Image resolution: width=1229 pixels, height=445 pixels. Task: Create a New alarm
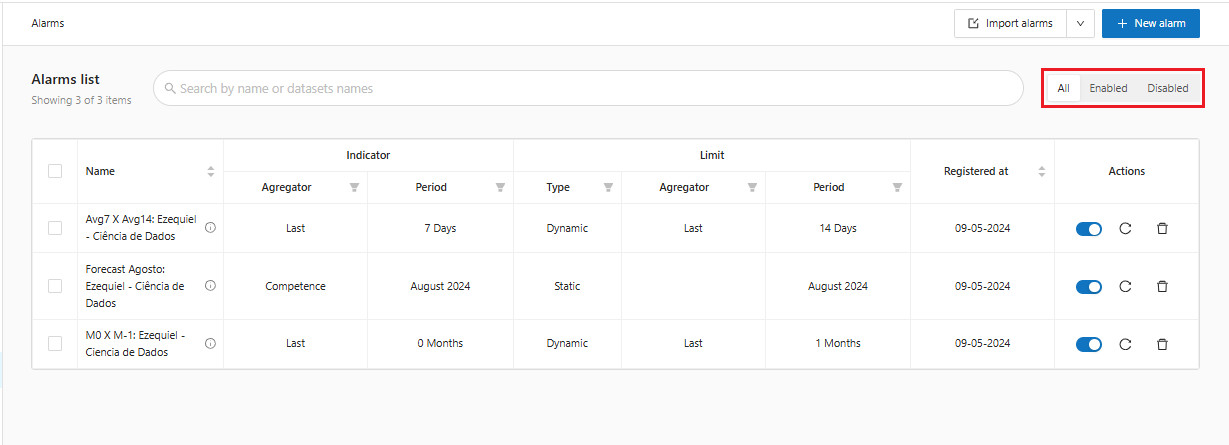(x=1150, y=24)
